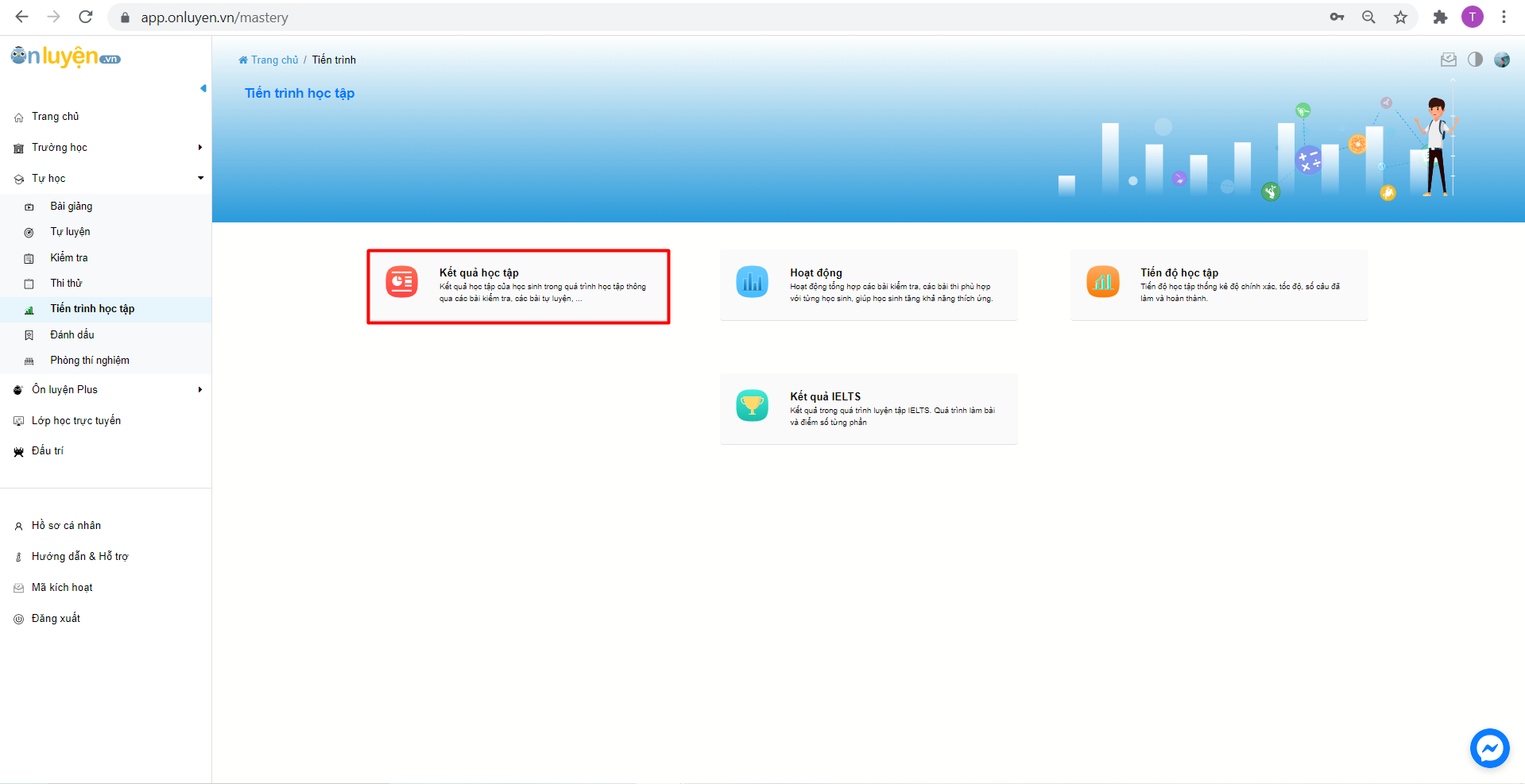Expand the Trường học submenu arrow

click(x=200, y=147)
